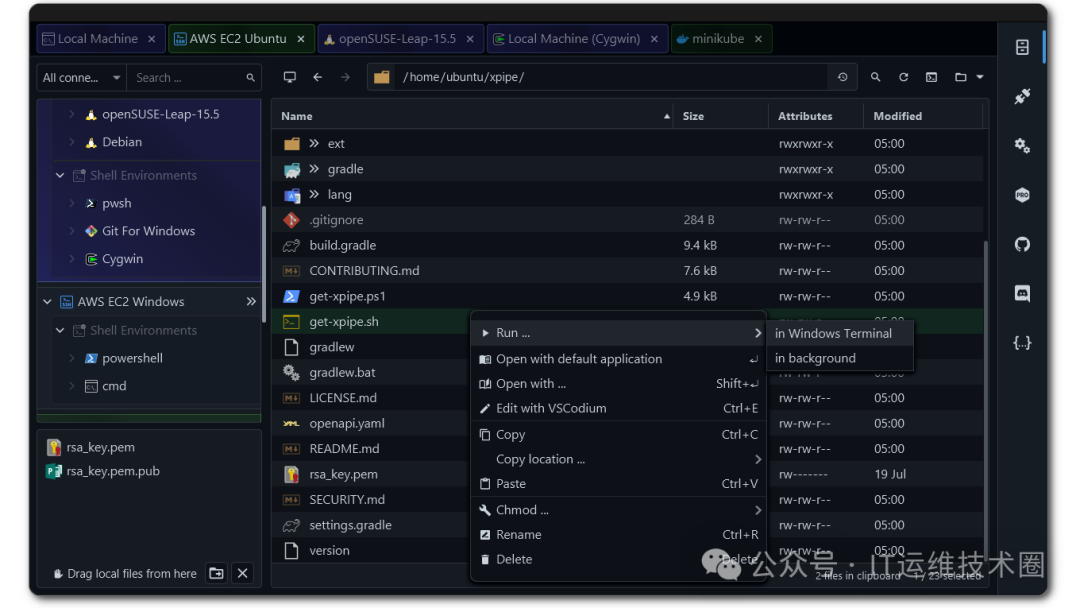Click the folder icon beside the path
Screen dimensions: 1080x608
382,77
